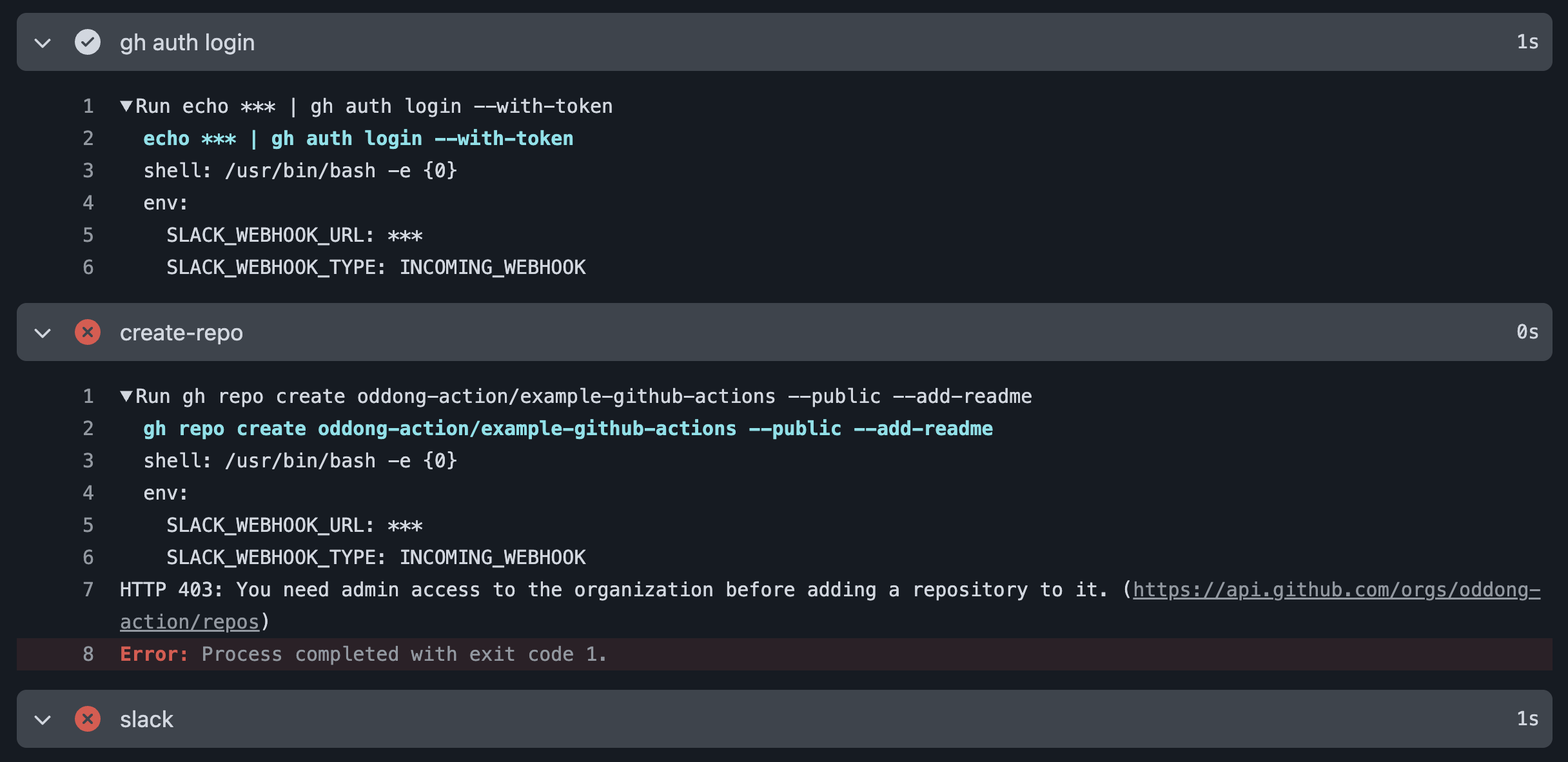1568x762 pixels.
Task: Click the red failure icon on create-repo
Action: [88, 332]
